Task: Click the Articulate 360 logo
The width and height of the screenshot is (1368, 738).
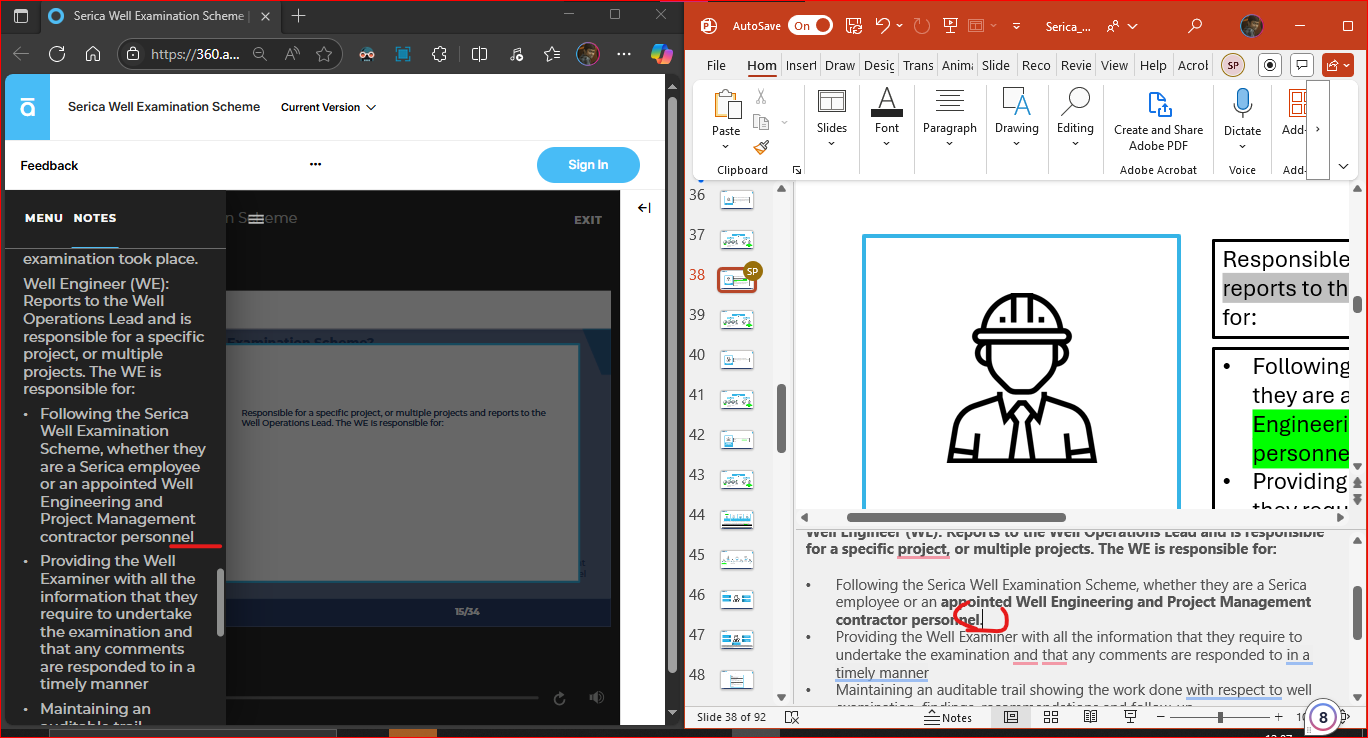Action: click(x=27, y=107)
